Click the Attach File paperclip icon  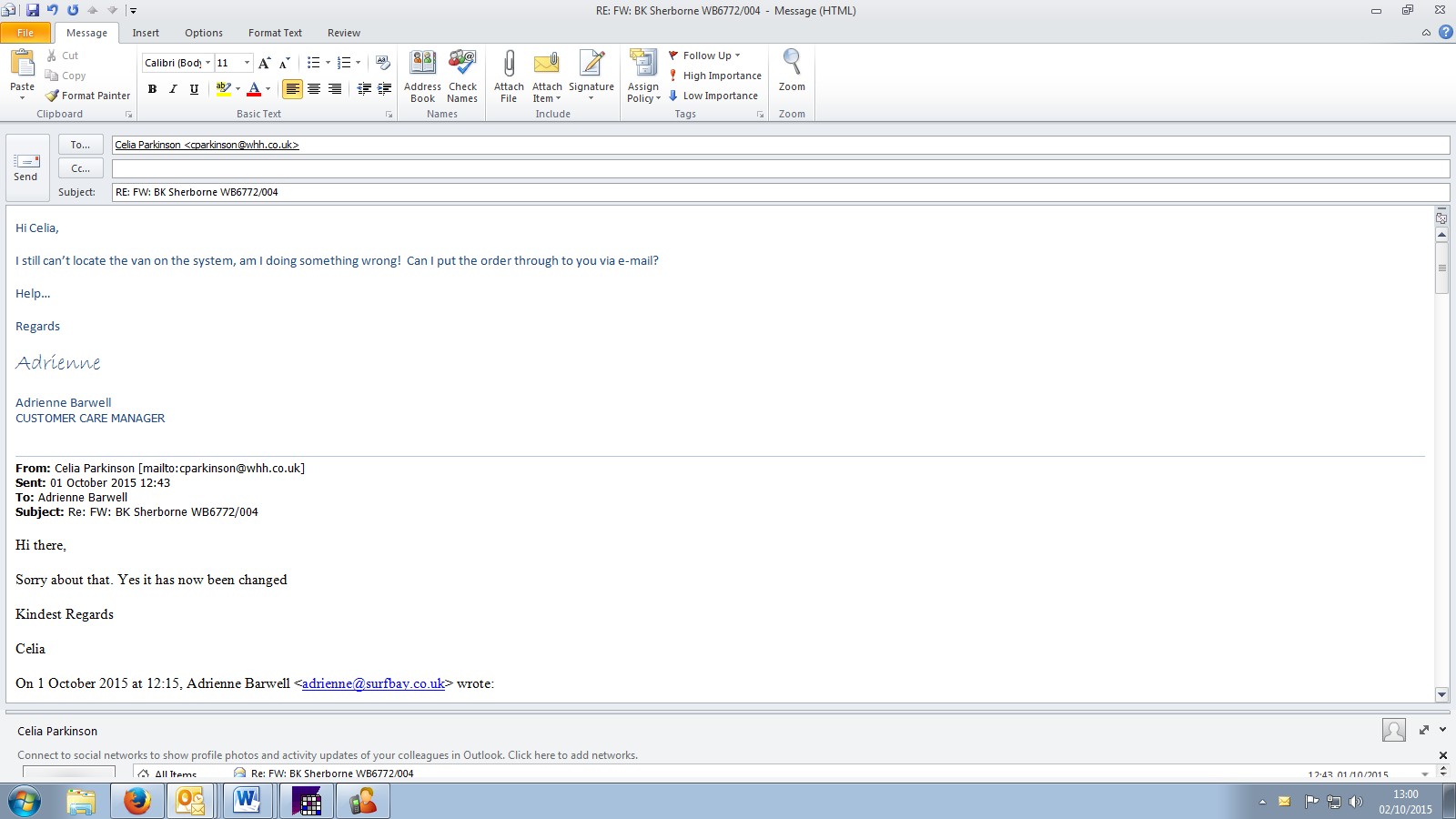509,66
